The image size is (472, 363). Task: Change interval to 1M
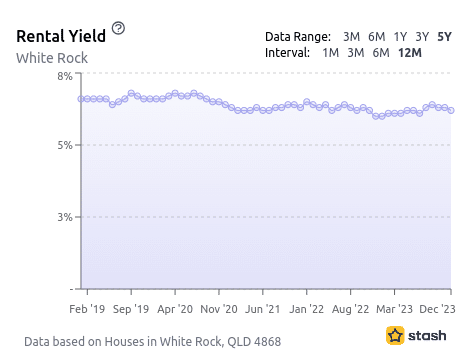pos(331,53)
